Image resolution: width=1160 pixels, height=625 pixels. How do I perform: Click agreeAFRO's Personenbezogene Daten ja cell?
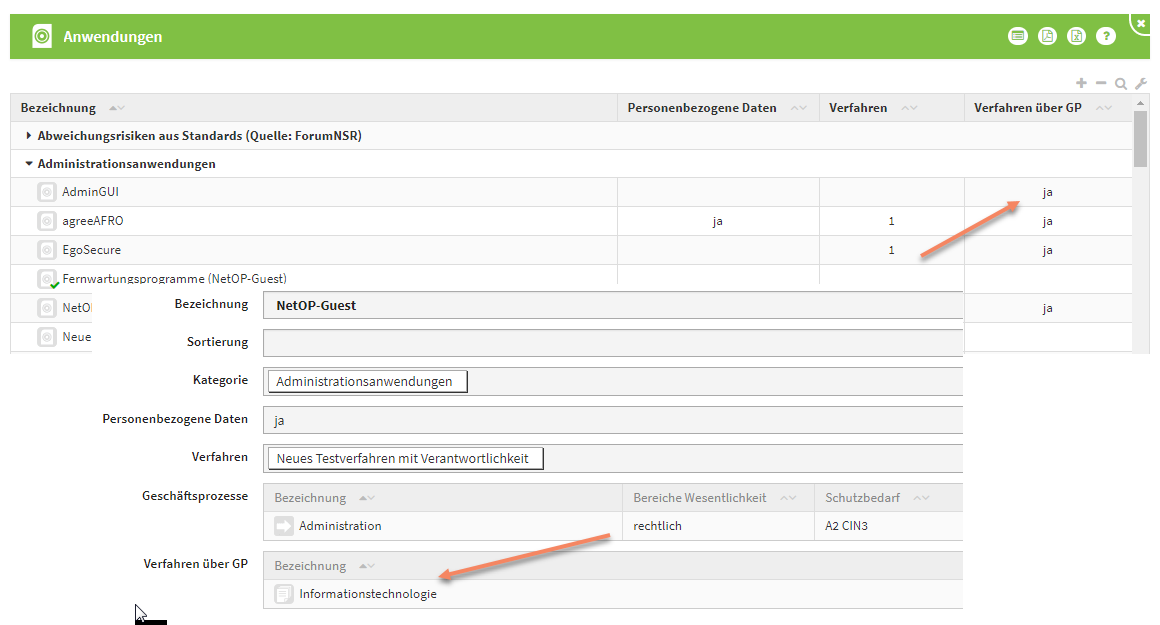coord(718,221)
